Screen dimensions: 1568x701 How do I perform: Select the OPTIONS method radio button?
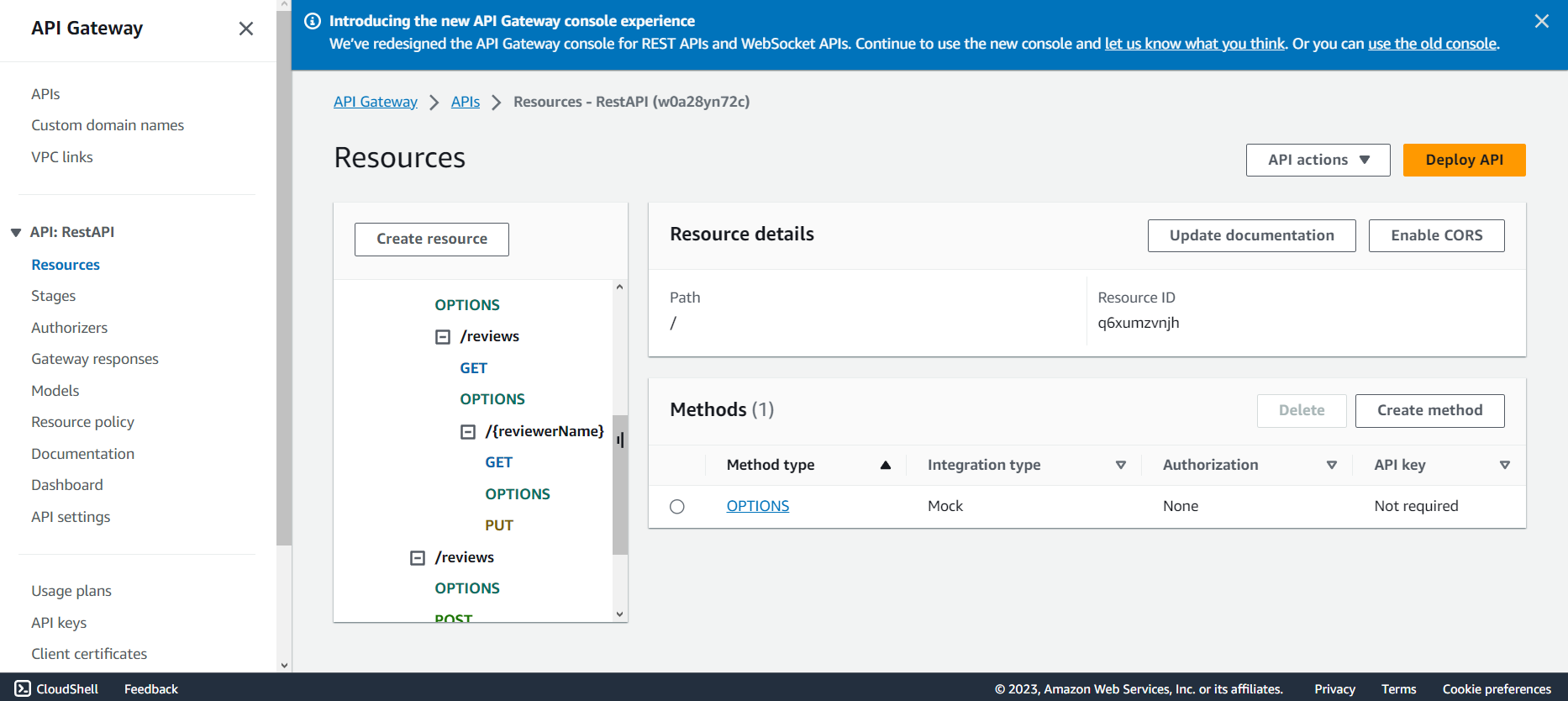pos(677,507)
